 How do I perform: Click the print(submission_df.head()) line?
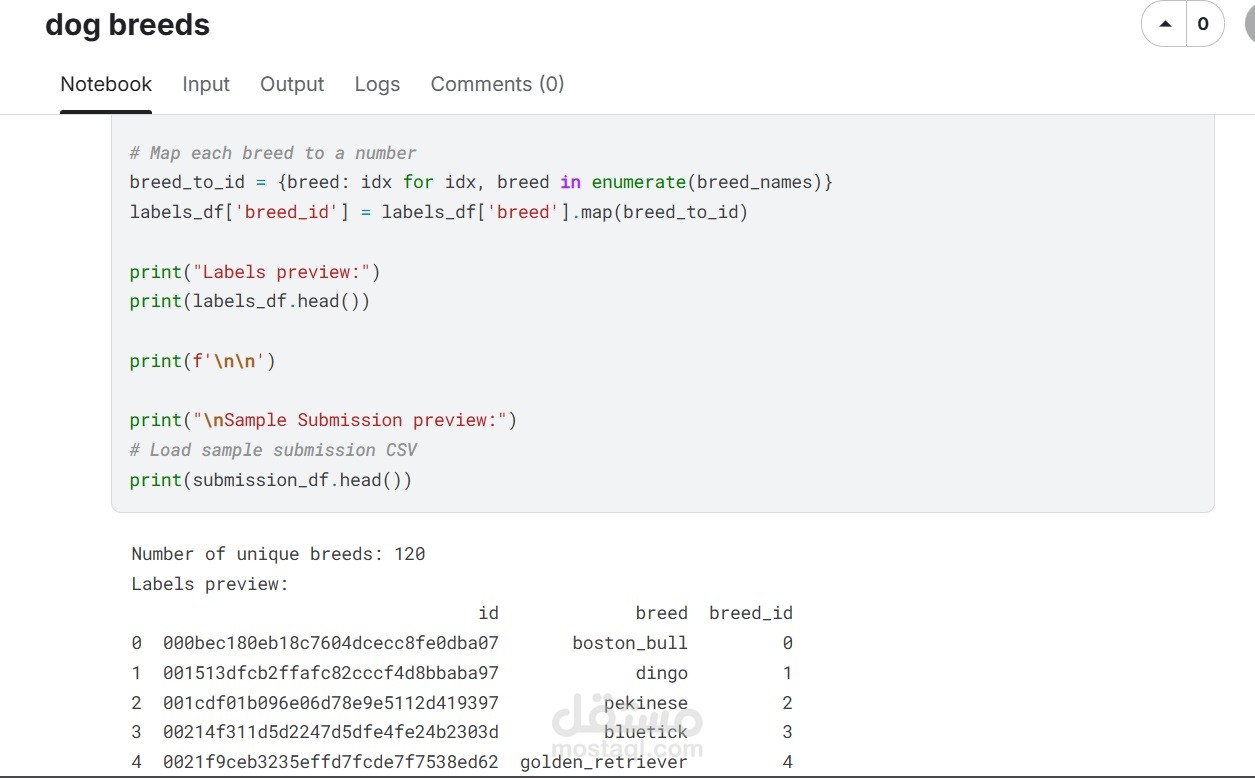coord(271,480)
